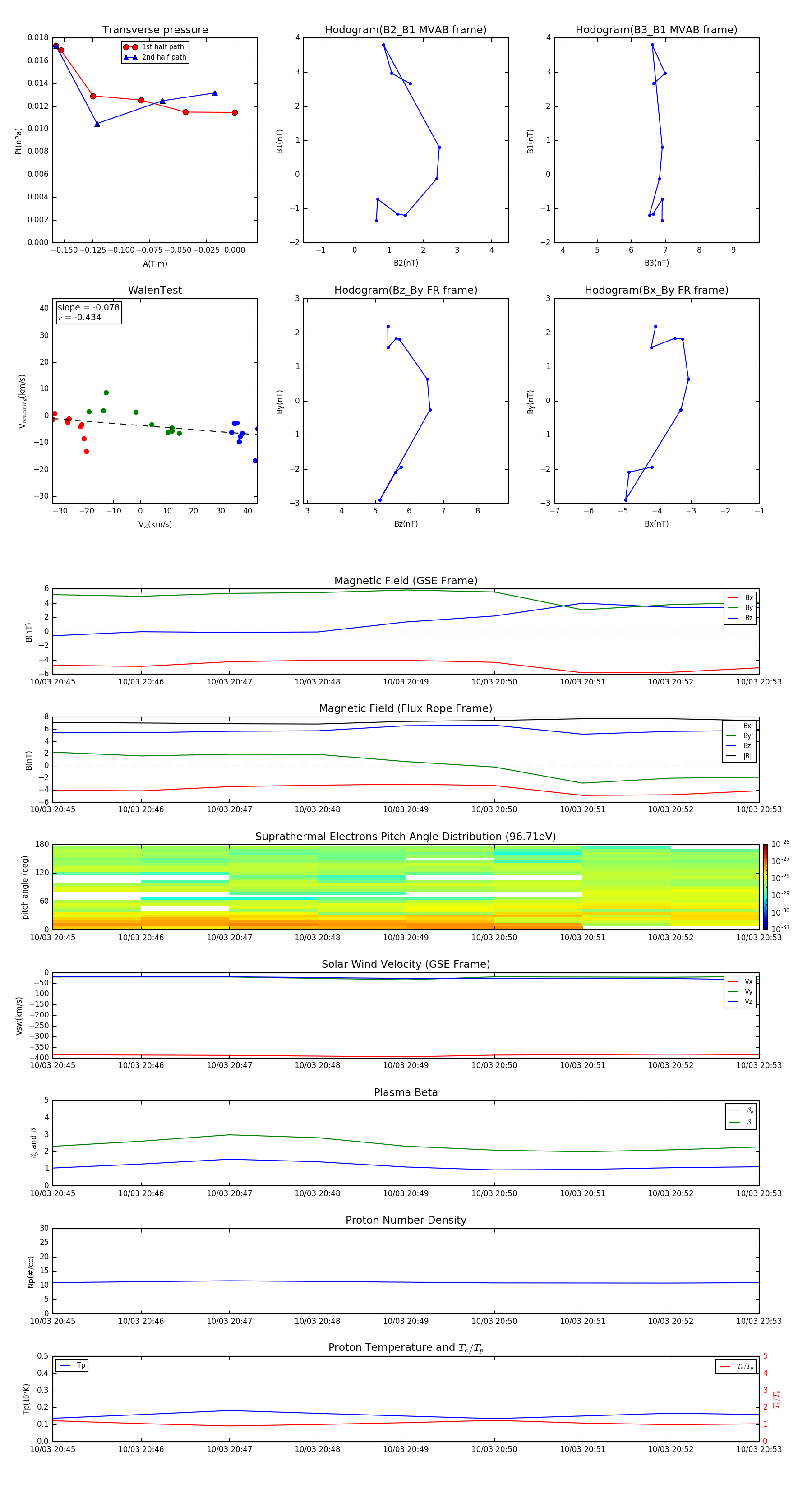This screenshot has width=812, height=1489.
Task: Select '1st half path' legend entry
Action: point(155,47)
